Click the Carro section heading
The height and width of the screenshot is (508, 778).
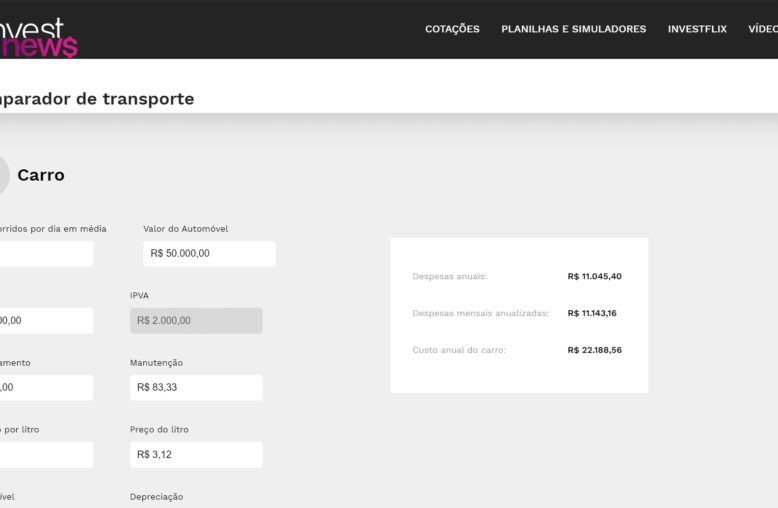point(41,175)
